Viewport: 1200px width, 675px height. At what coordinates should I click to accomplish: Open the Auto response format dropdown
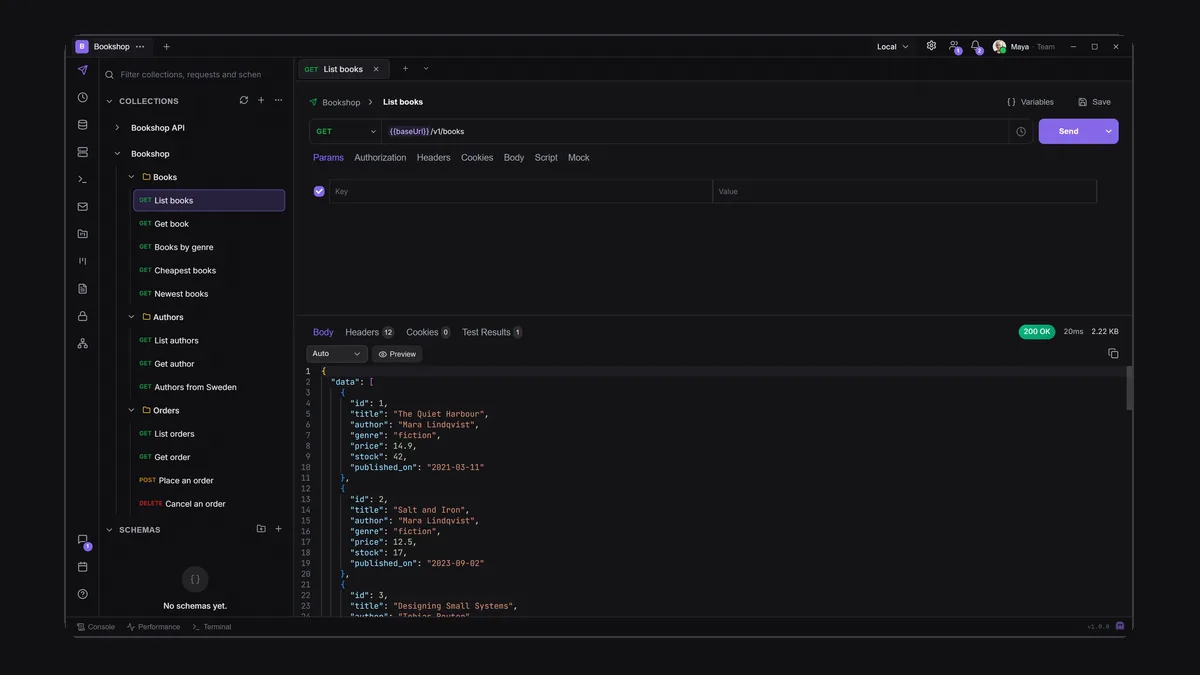[x=337, y=354]
